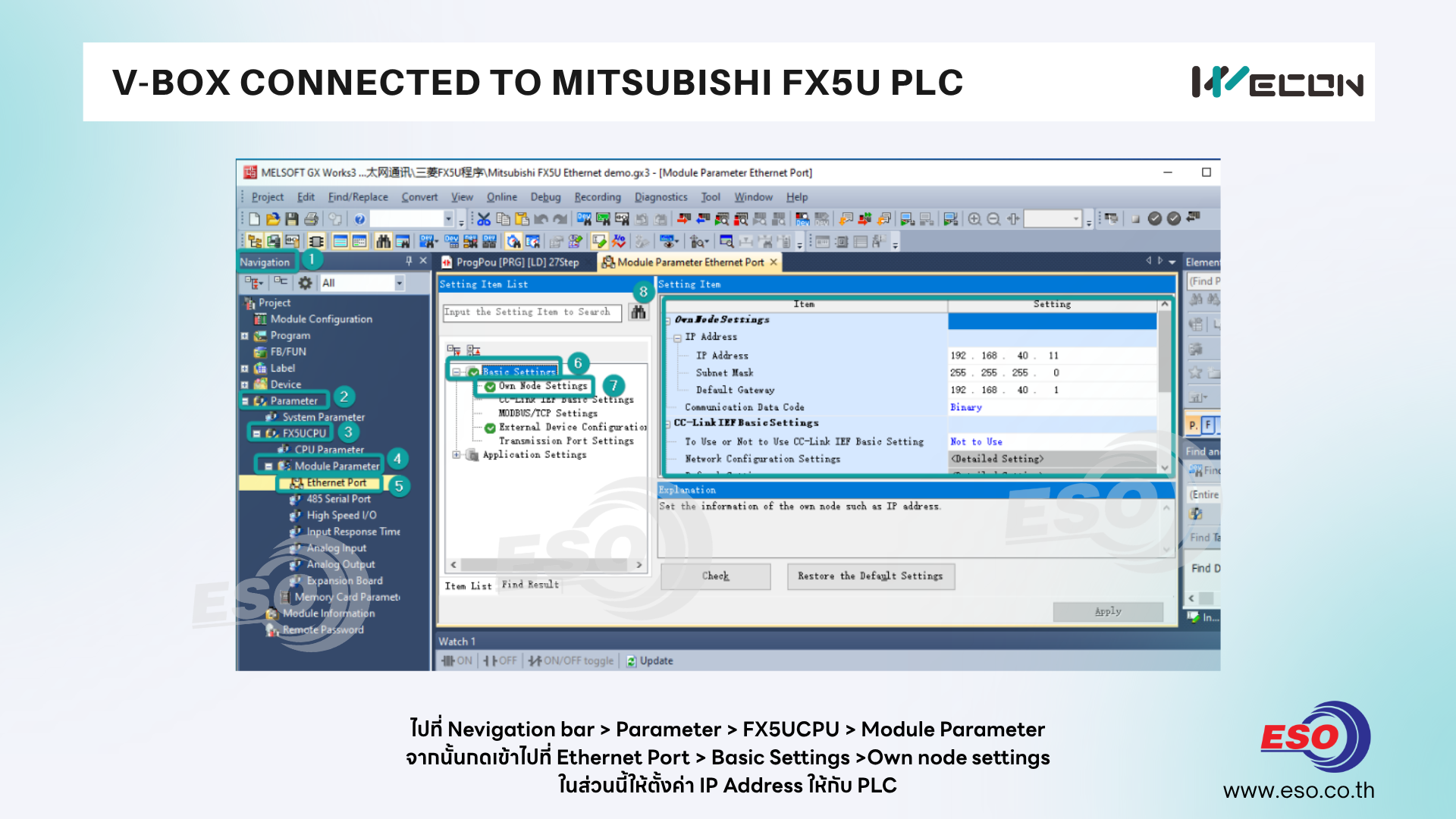Screen dimensions: 1456x819
Task: Click ON/OFF toggle in Watch 1 bar
Action: click(x=572, y=661)
